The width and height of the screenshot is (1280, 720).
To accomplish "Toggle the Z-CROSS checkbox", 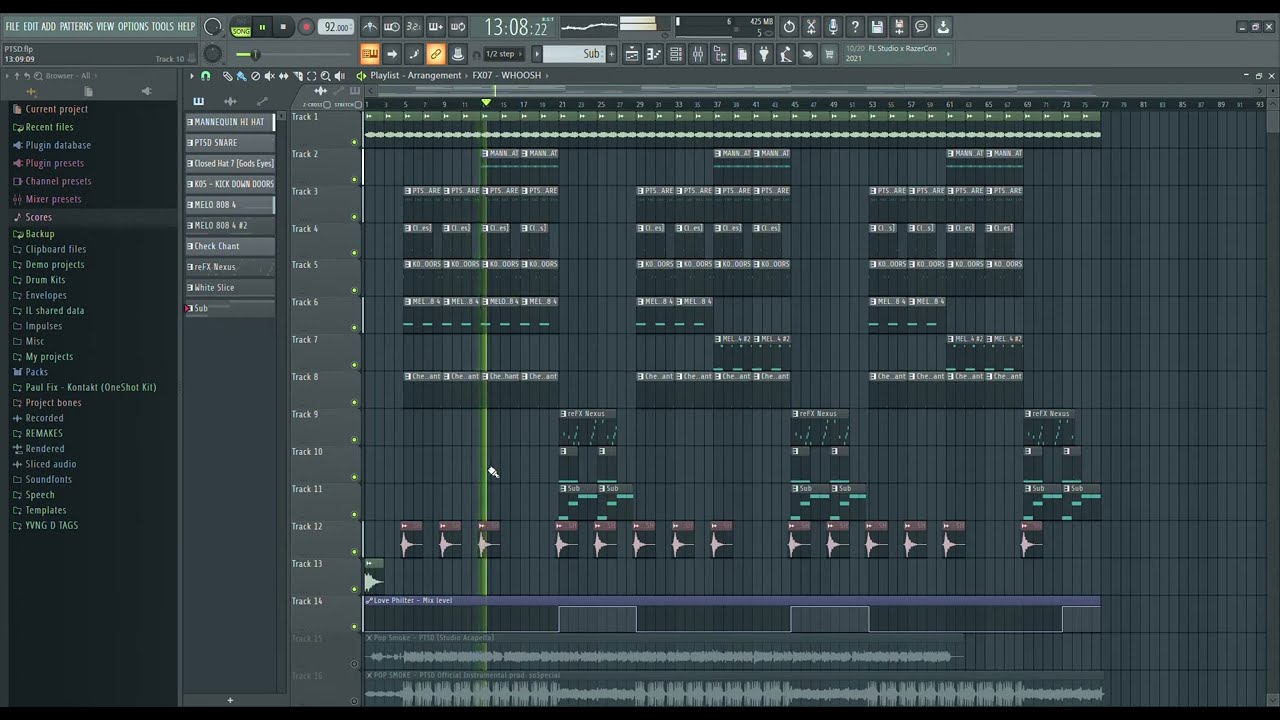I will (328, 104).
